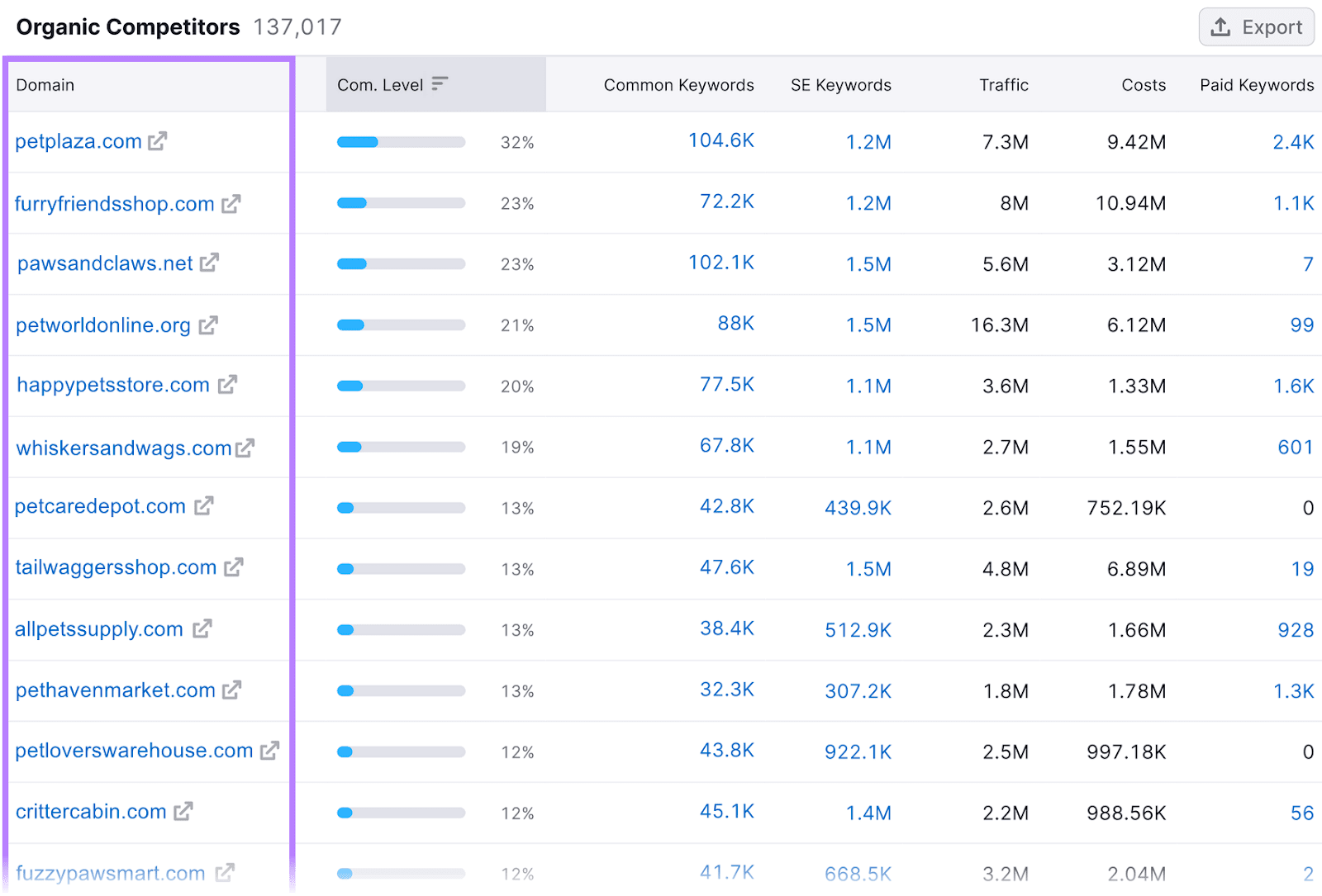The height and width of the screenshot is (896, 1322).
Task: Click the Domain column header
Action: (45, 84)
